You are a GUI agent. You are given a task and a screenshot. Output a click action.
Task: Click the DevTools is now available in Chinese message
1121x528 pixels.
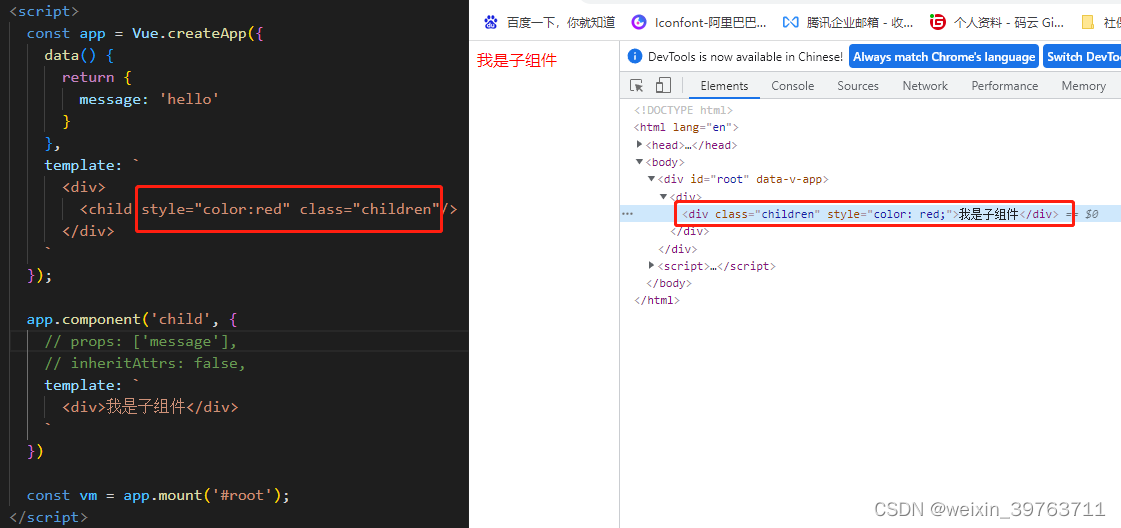click(x=746, y=57)
